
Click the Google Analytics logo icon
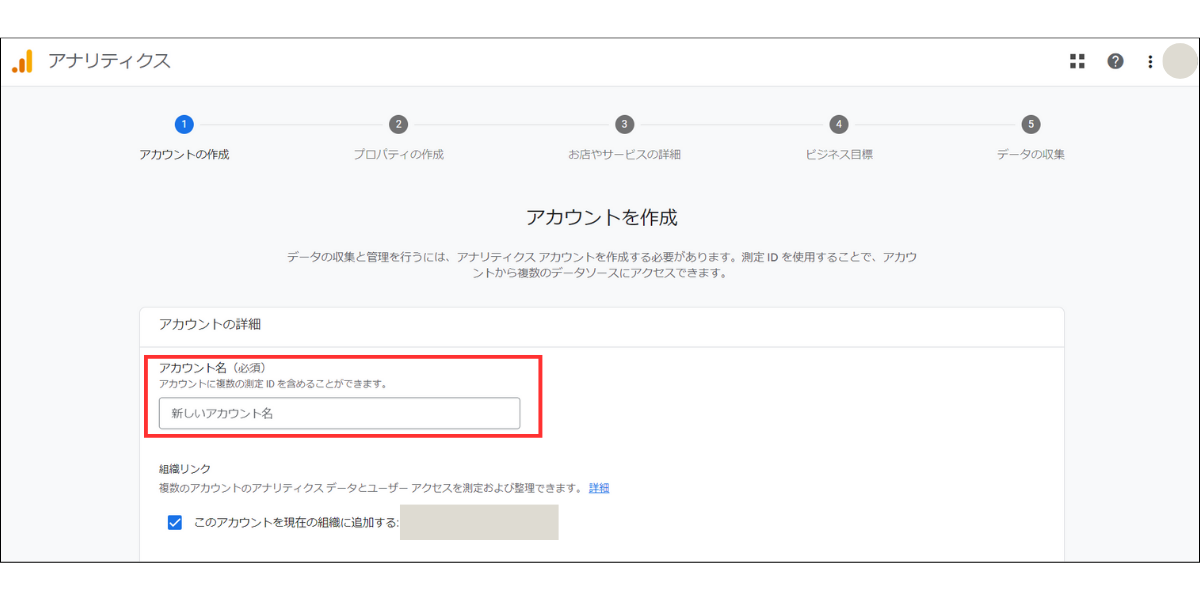click(22, 61)
